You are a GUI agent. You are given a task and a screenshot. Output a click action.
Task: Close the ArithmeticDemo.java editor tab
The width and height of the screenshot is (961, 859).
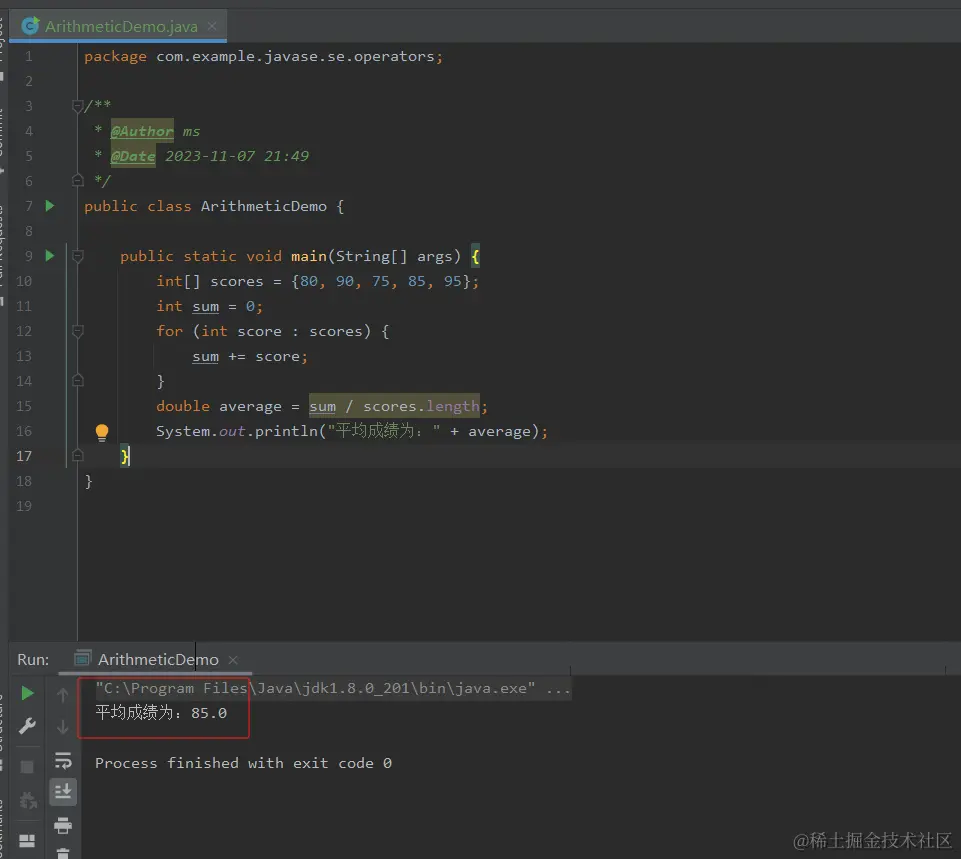click(x=212, y=26)
